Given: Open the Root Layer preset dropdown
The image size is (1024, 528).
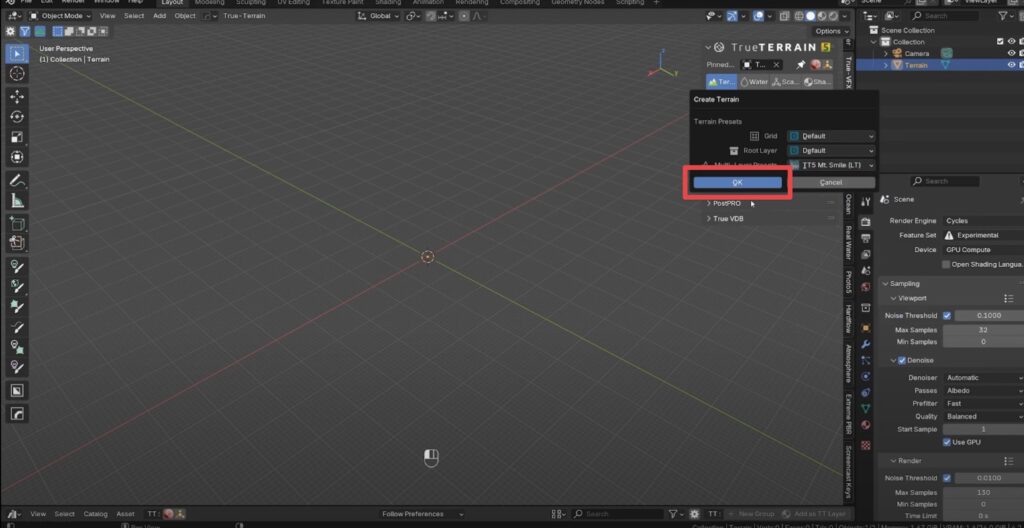Looking at the screenshot, I should point(831,150).
